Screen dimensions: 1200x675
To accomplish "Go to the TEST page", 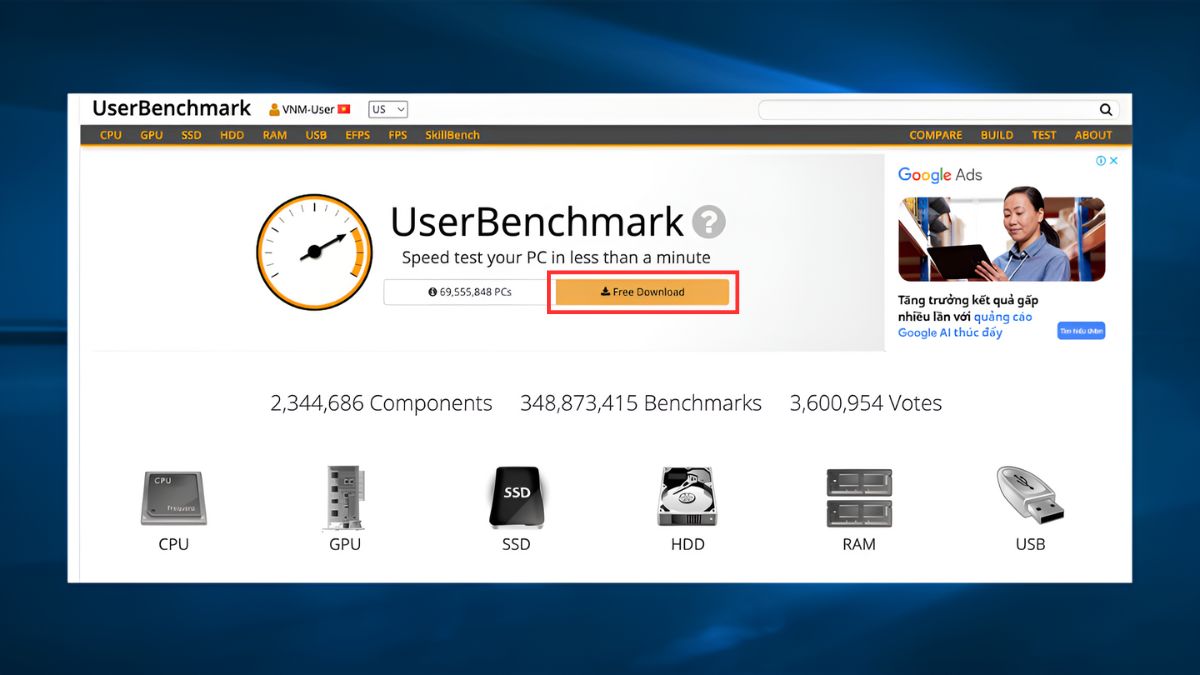I will [1044, 135].
